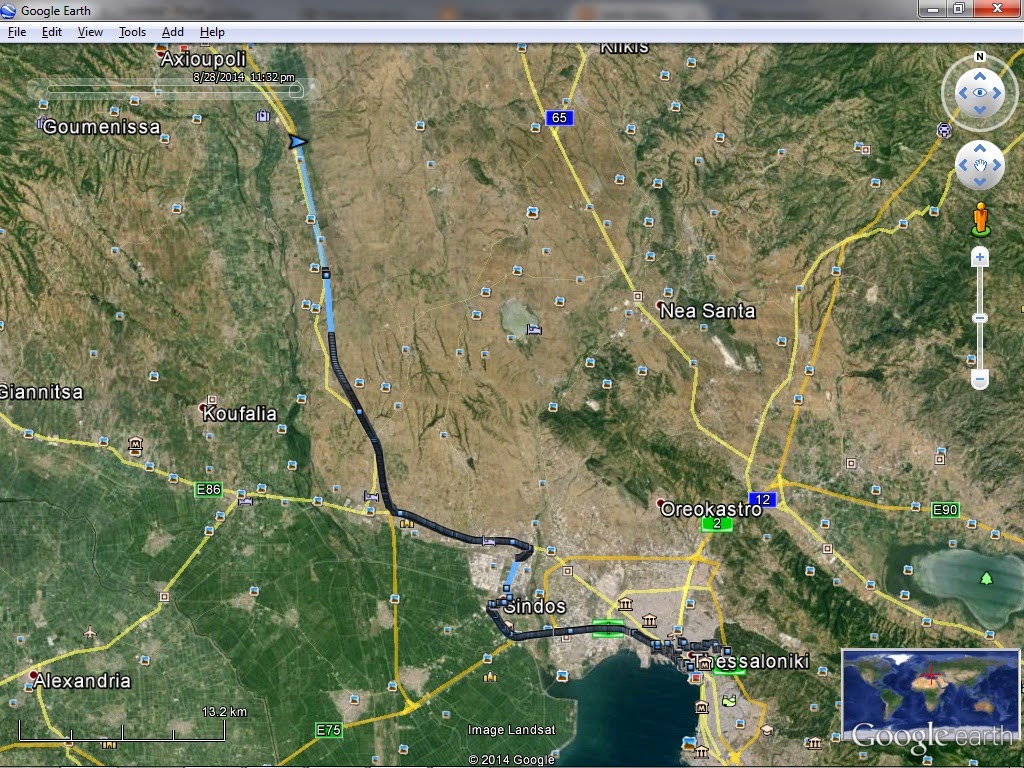Click the green route 2 shield
The height and width of the screenshot is (768, 1024).
coord(717,523)
